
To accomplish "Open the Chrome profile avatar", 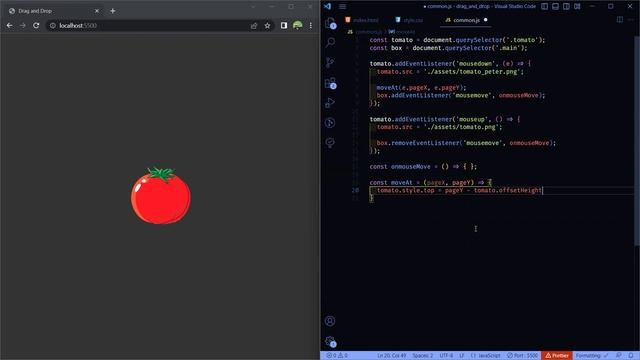I will pyautogui.click(x=298, y=25).
